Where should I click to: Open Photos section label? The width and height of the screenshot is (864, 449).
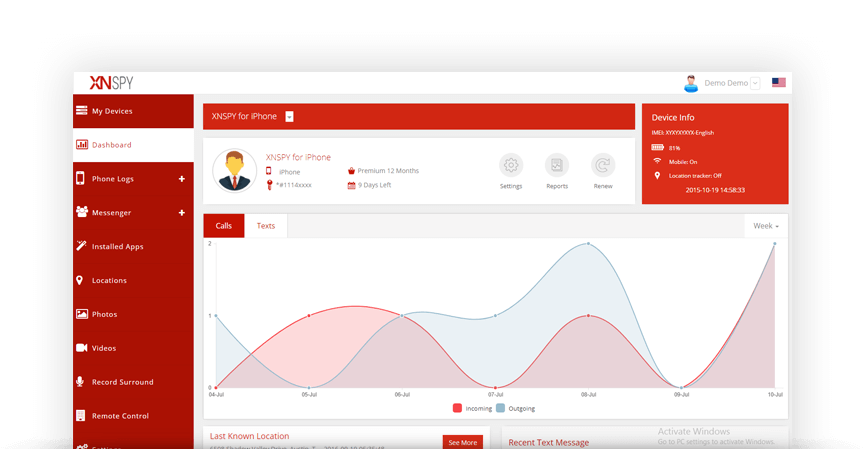[104, 314]
